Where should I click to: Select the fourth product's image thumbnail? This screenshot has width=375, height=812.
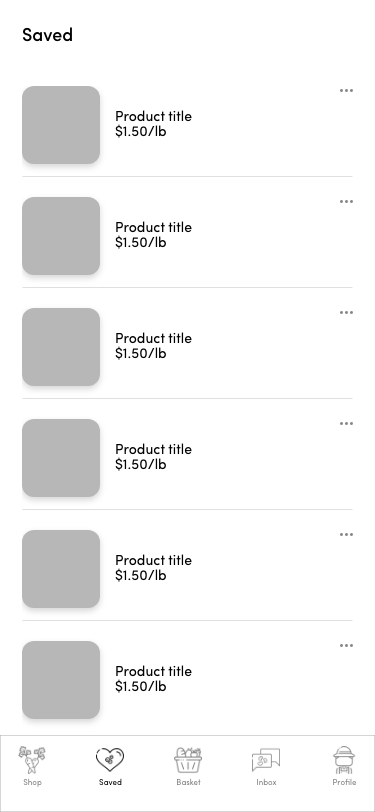tap(61, 458)
